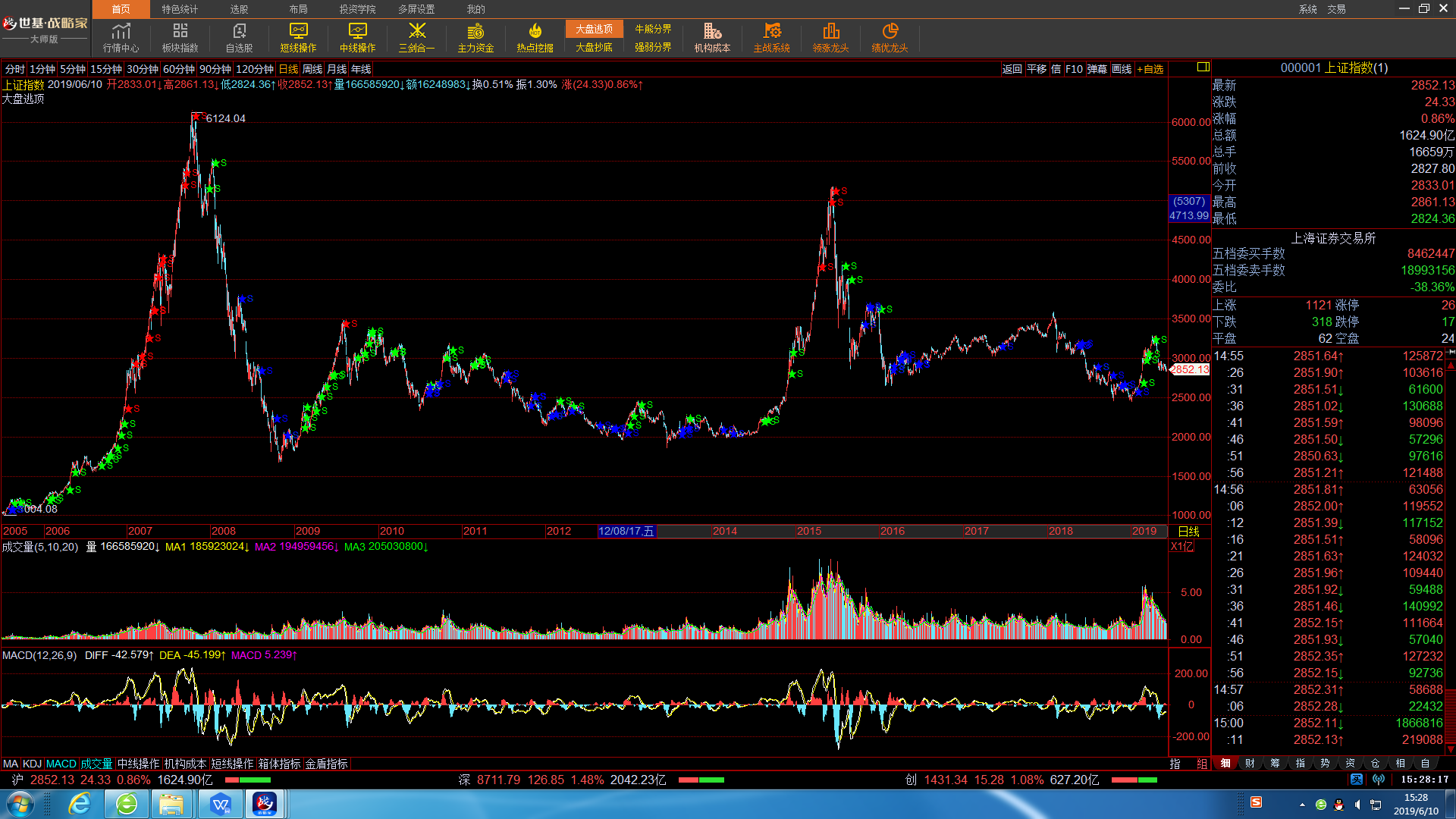Viewport: 1456px width, 819px height.
Task: Switch chart to 60分钟 period
Action: click(179, 69)
